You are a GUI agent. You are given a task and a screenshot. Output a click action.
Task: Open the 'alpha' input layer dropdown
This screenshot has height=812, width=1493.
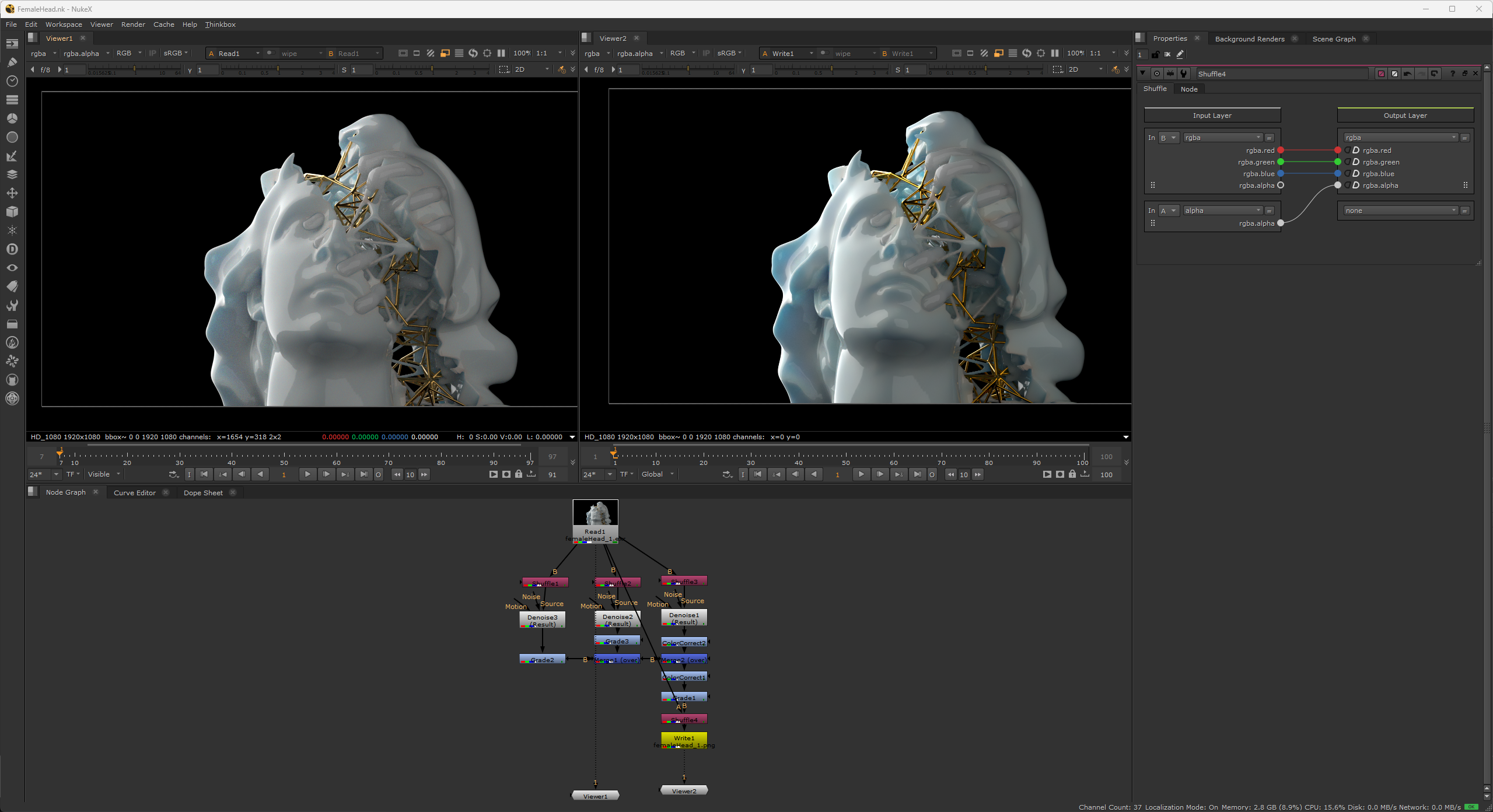click(x=1222, y=211)
